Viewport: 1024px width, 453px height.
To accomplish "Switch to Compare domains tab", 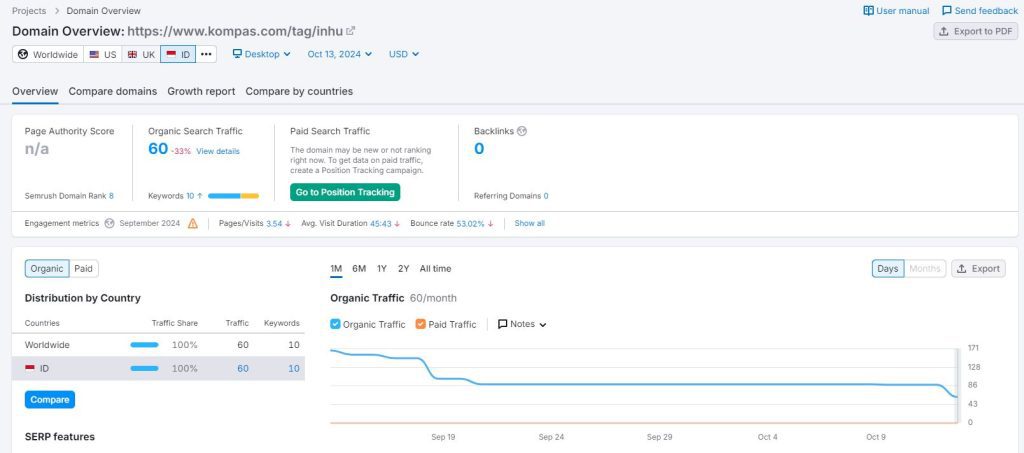I will pyautogui.click(x=113, y=91).
